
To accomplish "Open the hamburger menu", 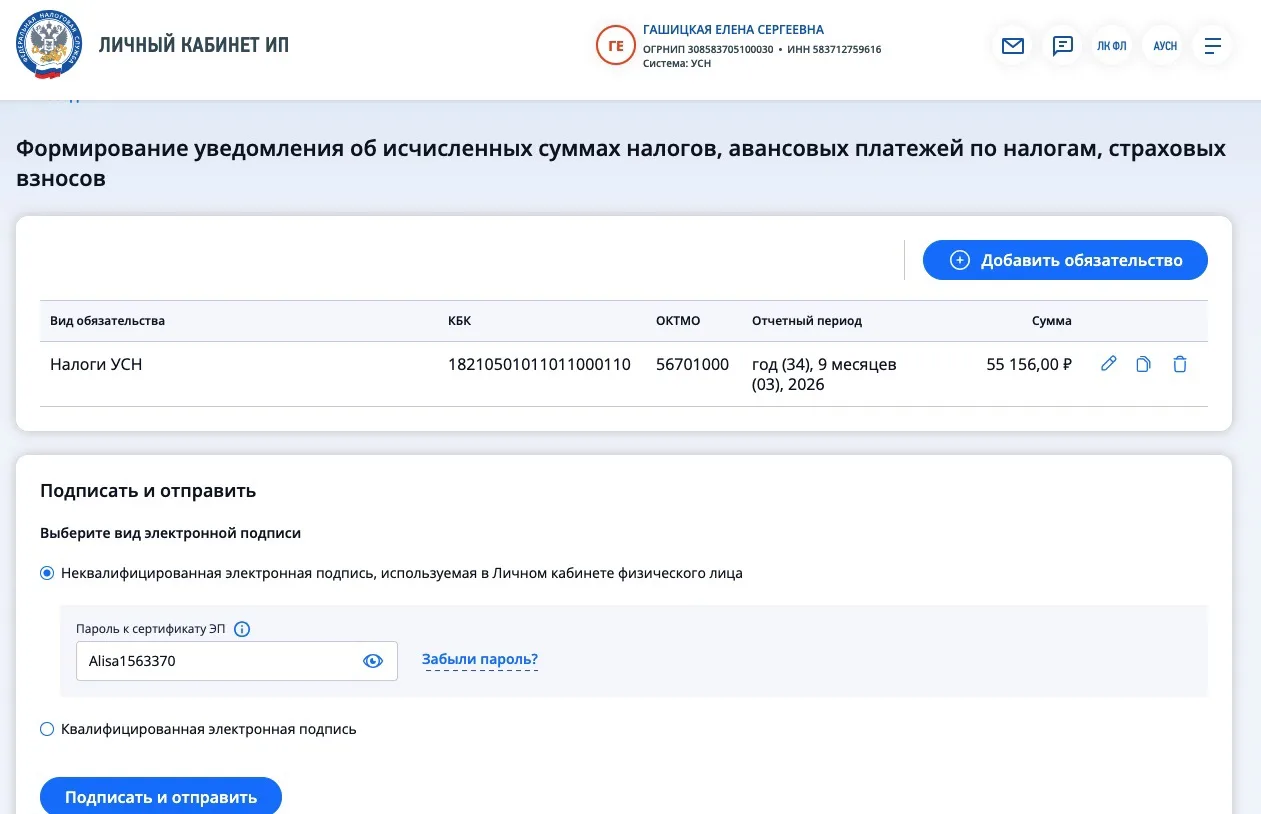I will [1213, 46].
